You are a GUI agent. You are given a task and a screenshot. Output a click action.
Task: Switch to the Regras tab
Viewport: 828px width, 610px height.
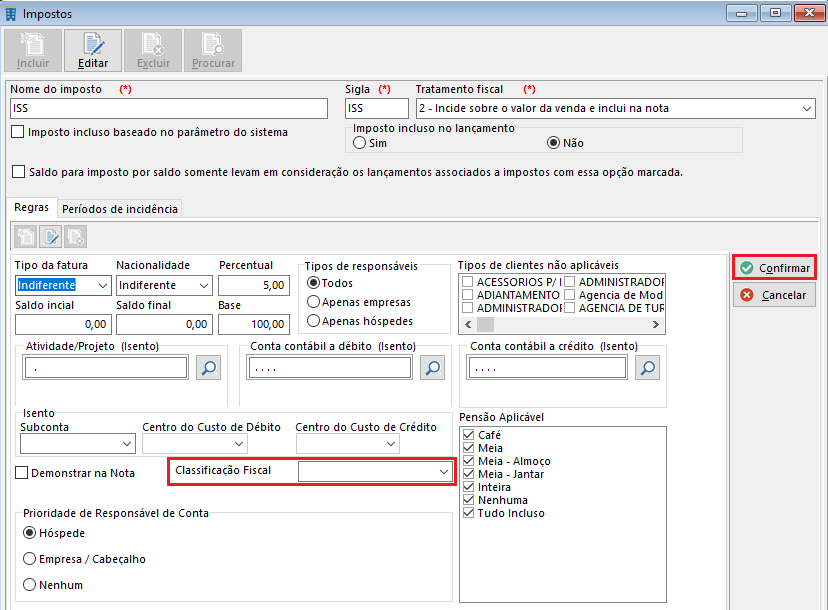[x=32, y=208]
